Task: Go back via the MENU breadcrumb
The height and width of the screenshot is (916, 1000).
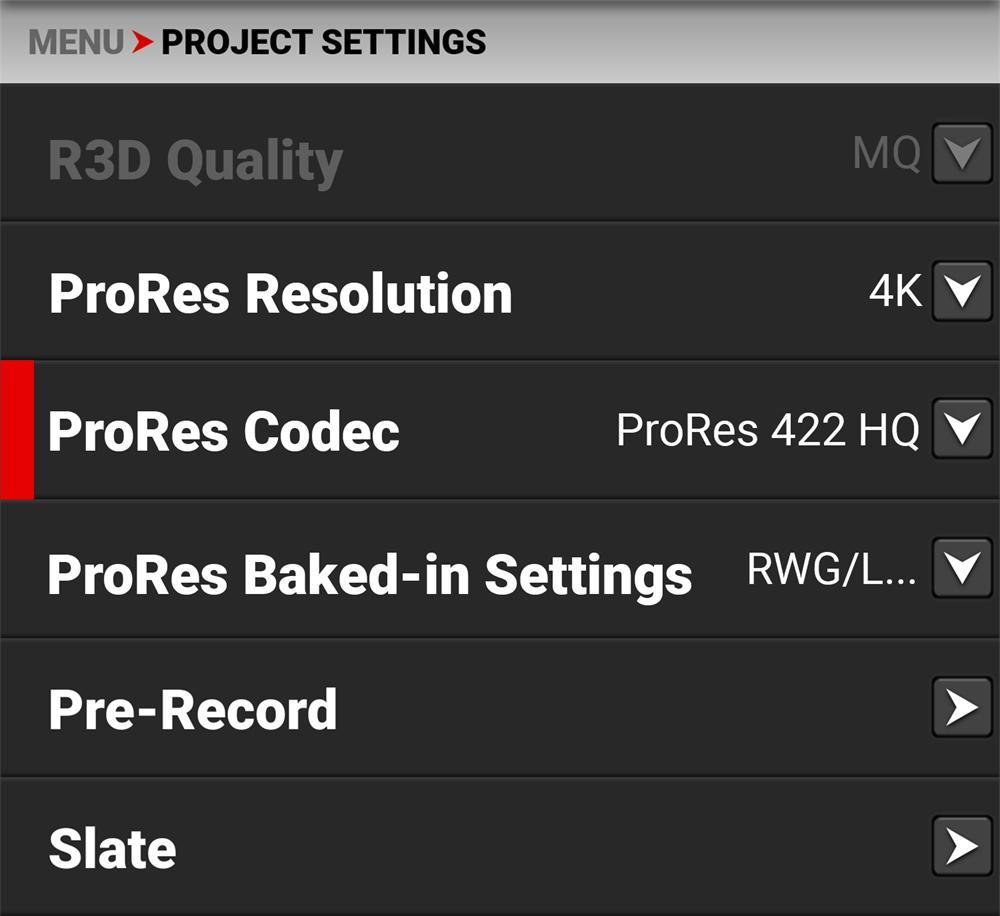Action: (x=76, y=43)
